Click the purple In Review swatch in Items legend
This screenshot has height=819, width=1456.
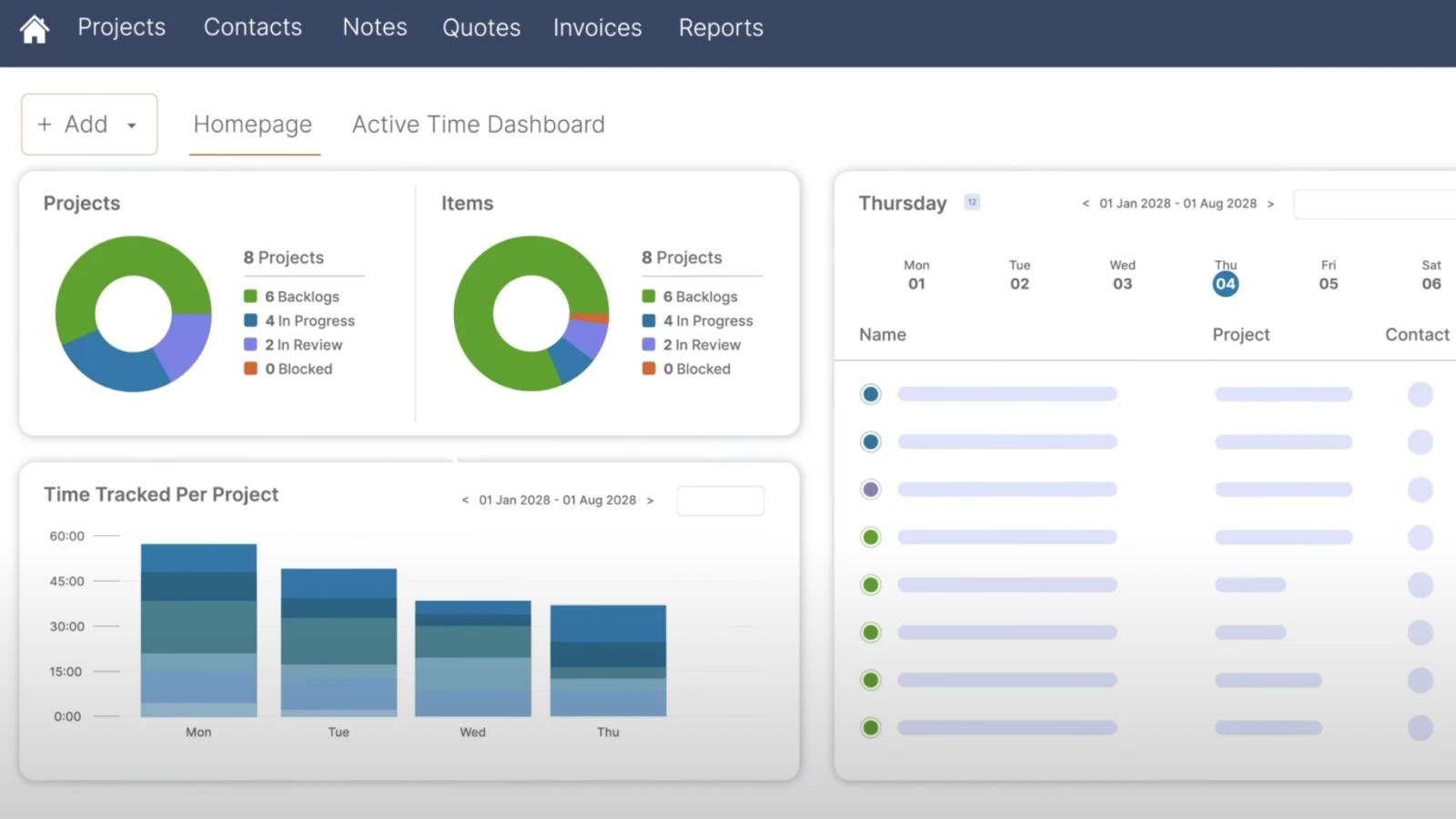coord(649,344)
